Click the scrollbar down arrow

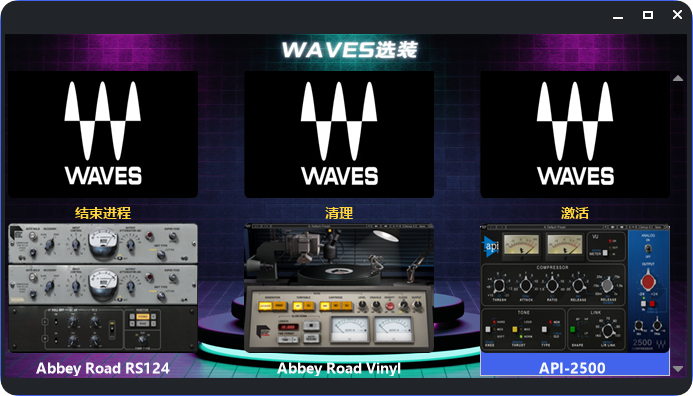pyautogui.click(x=678, y=369)
